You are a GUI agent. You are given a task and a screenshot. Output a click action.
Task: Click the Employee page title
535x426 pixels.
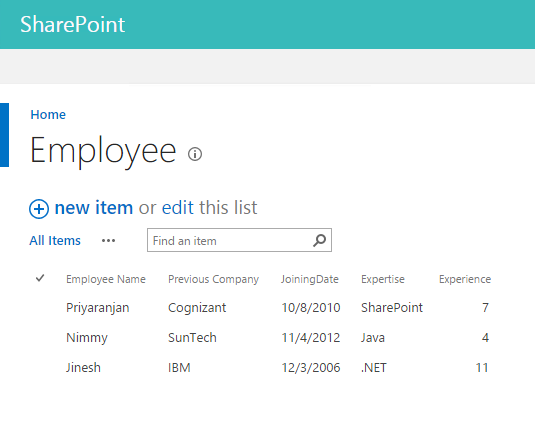(103, 151)
